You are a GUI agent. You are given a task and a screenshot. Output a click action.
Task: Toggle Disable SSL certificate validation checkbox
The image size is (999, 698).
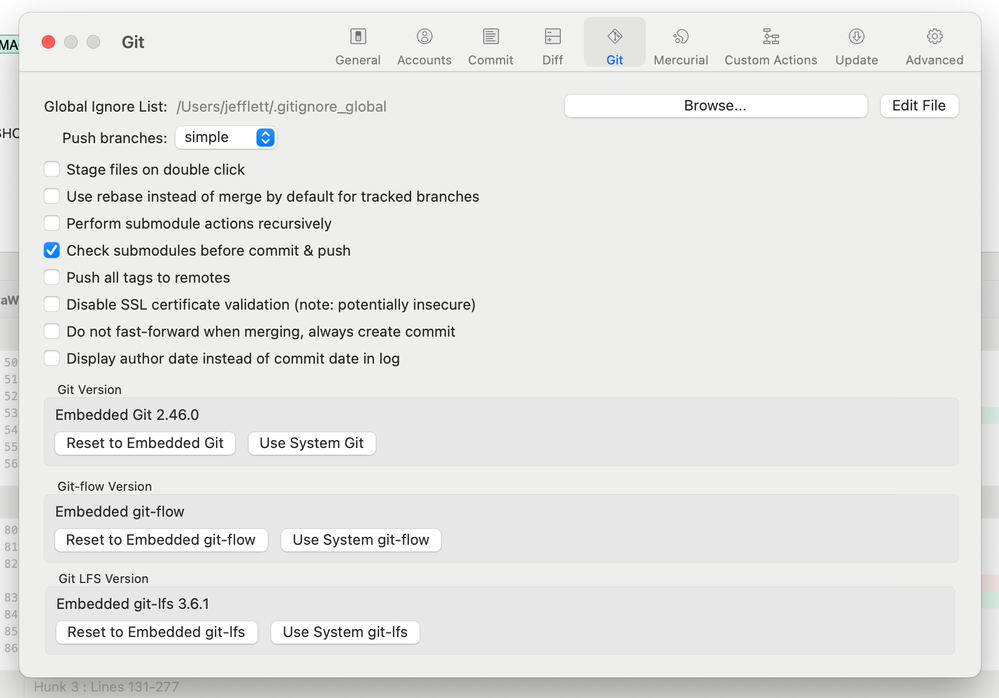click(x=52, y=304)
